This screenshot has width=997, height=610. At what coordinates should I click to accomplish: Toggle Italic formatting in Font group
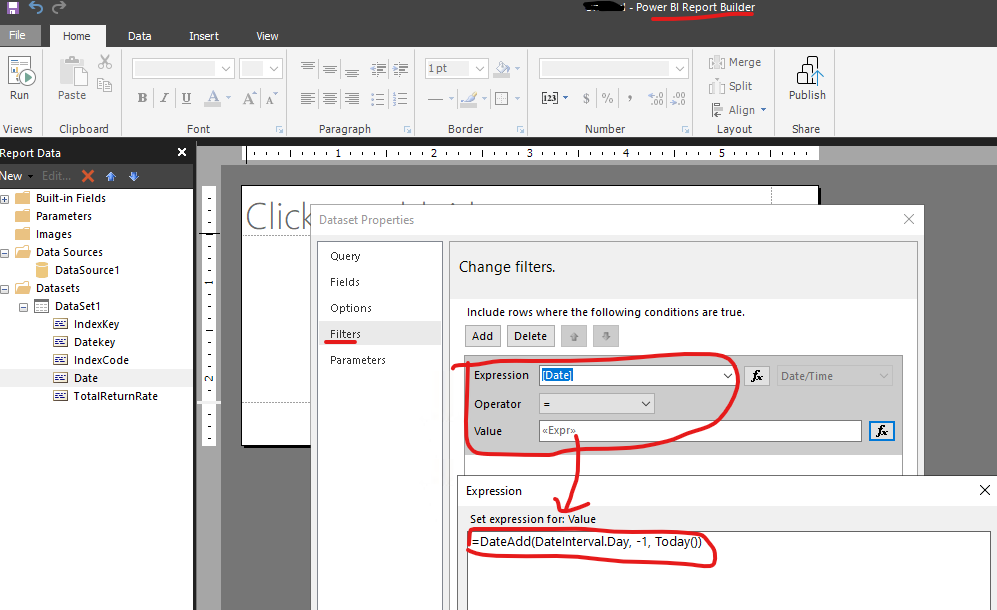click(164, 98)
